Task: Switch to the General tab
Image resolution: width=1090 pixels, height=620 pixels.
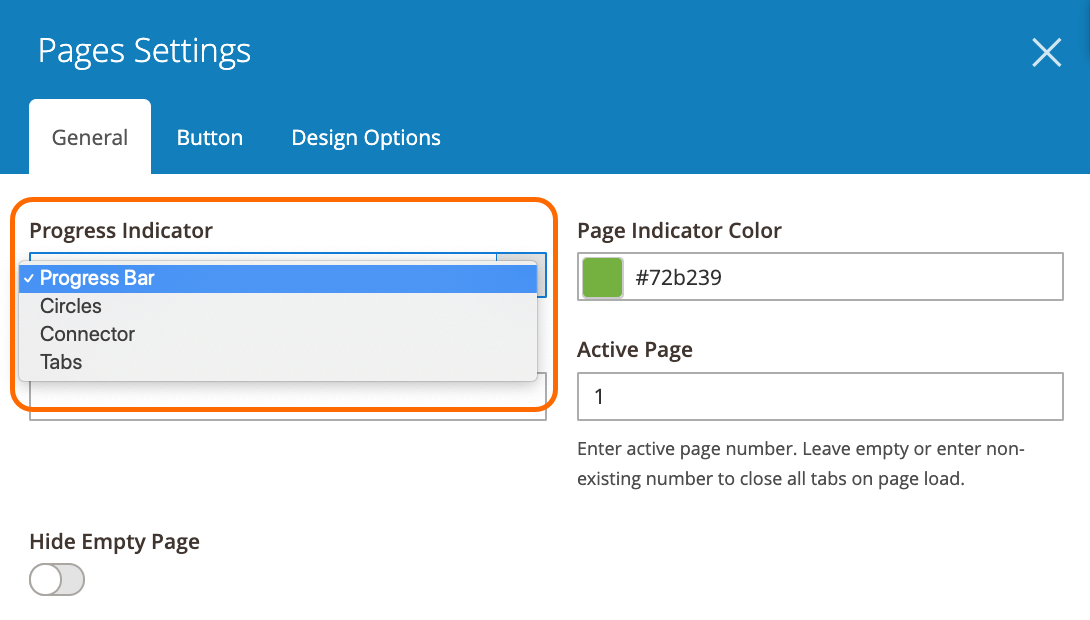Action: [x=89, y=137]
